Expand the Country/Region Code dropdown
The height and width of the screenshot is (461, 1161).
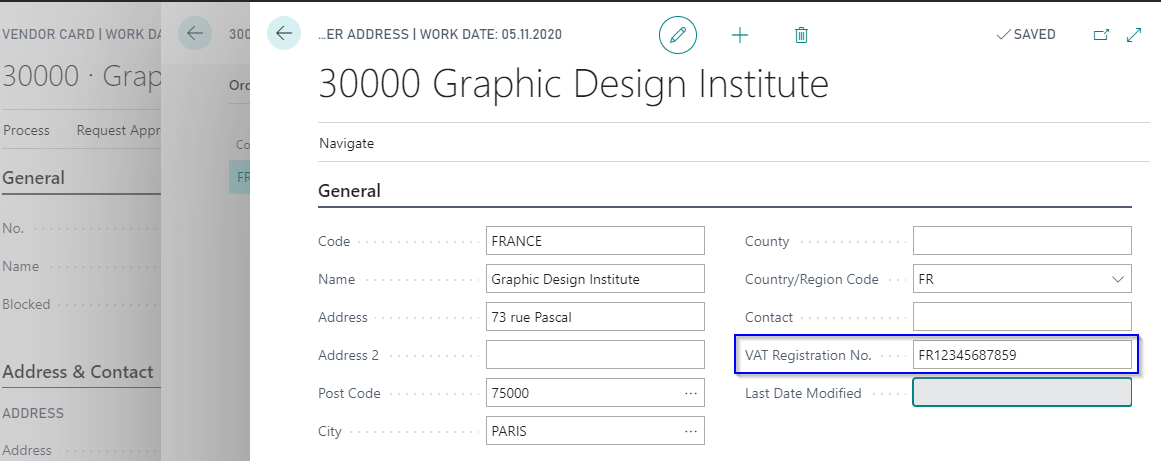(1117, 280)
